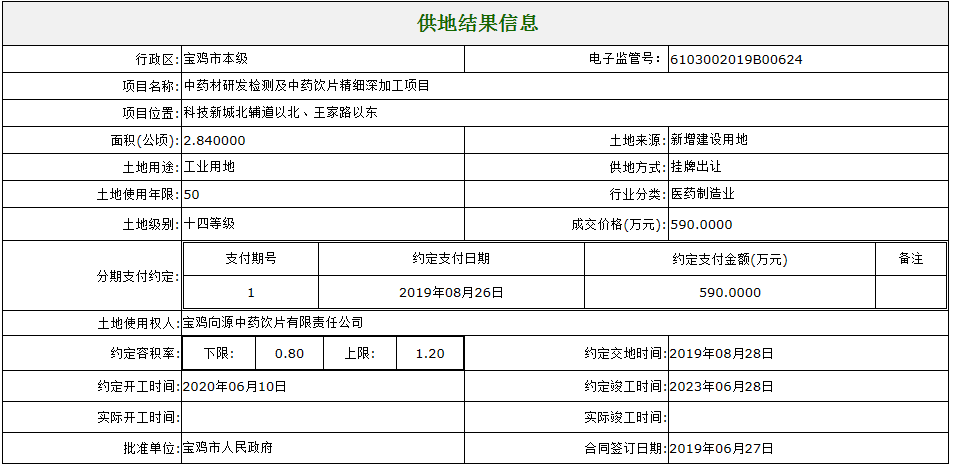Select the area value 2.840000
This screenshot has width=953, height=468.
215,140
